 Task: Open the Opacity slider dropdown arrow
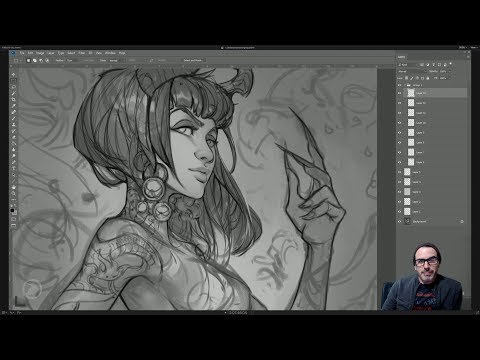click(x=449, y=71)
